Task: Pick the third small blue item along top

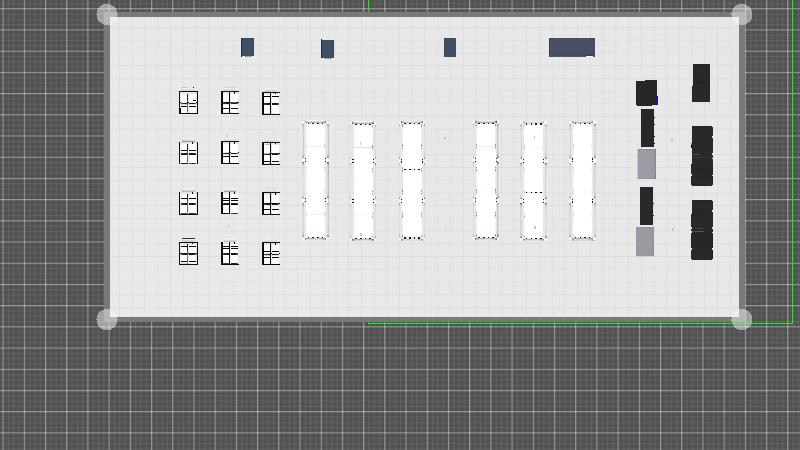Action: [x=450, y=47]
